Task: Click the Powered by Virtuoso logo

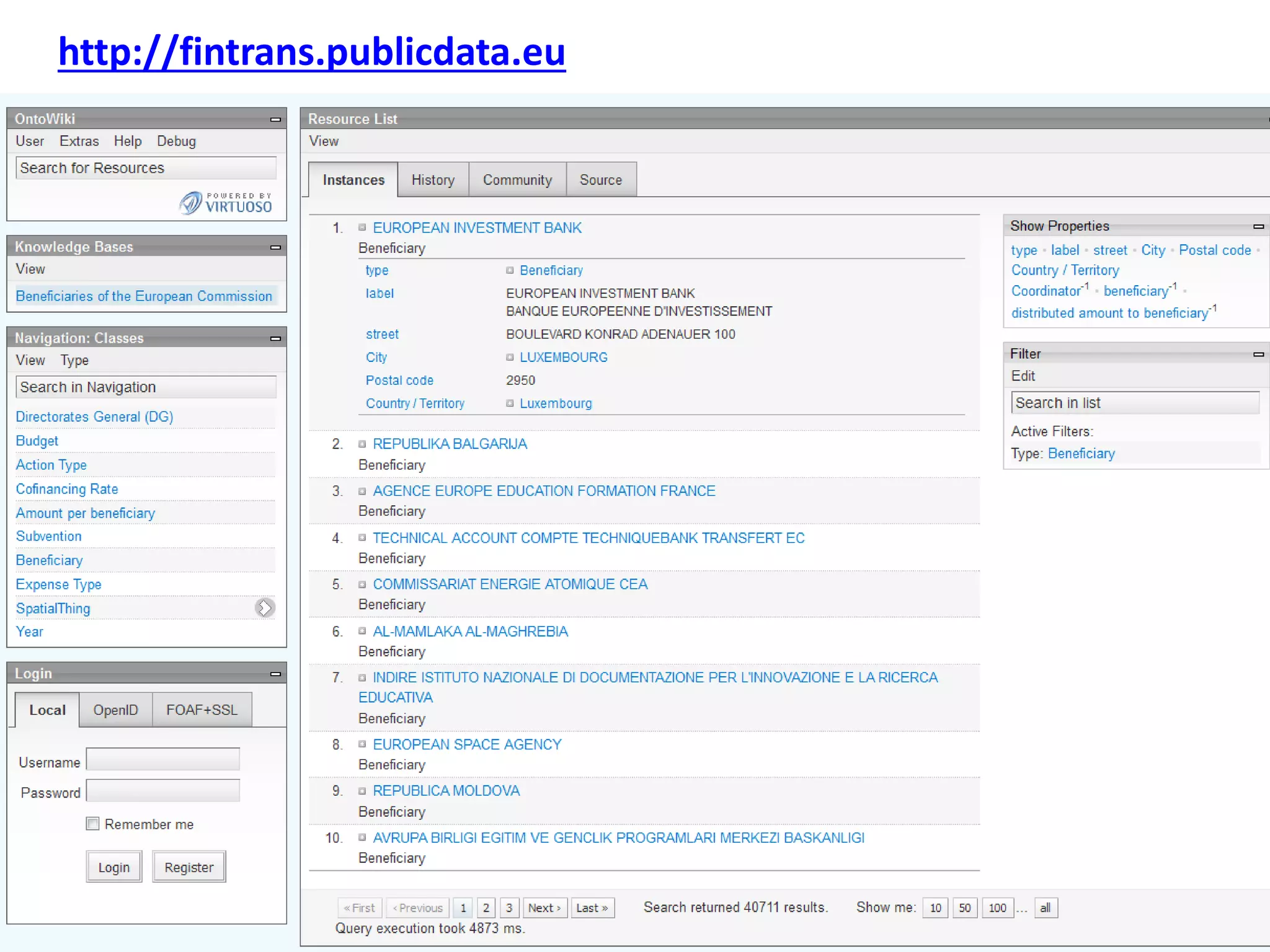Action: coord(226,203)
